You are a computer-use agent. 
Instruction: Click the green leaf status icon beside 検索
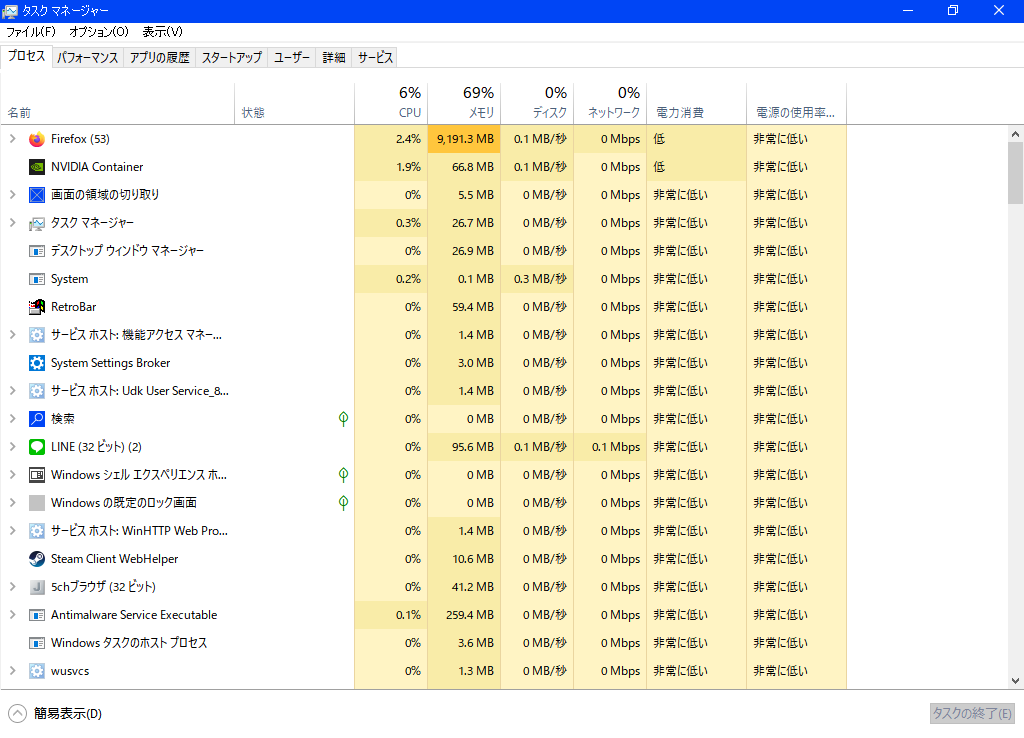(343, 419)
